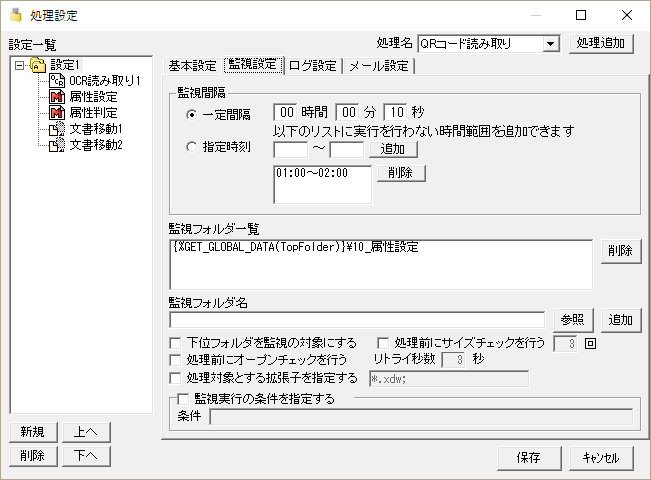Click the 属性設定 icon in the tree
The image size is (651, 480).
tap(57, 97)
